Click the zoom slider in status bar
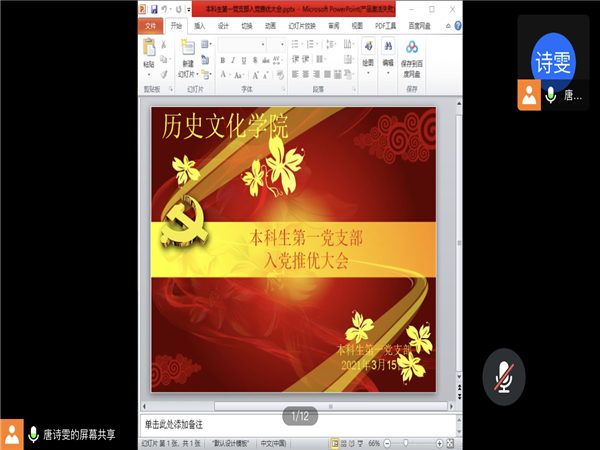Viewport: 600px width, 450px height. pos(407,442)
